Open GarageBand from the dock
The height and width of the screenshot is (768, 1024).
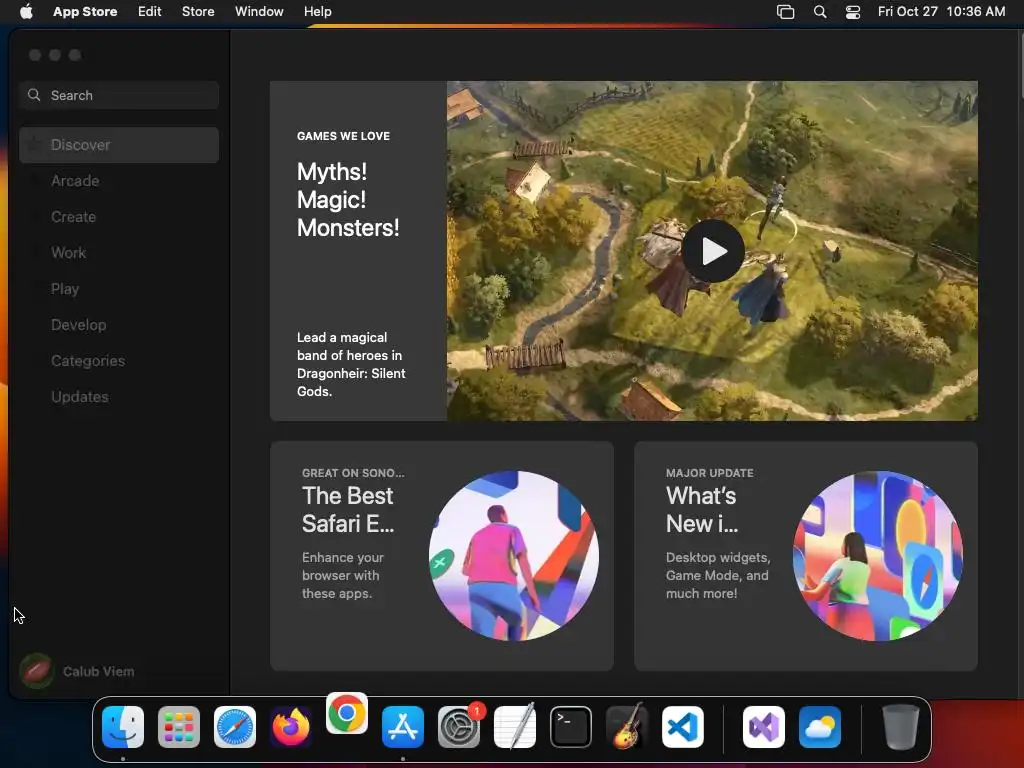(627, 726)
